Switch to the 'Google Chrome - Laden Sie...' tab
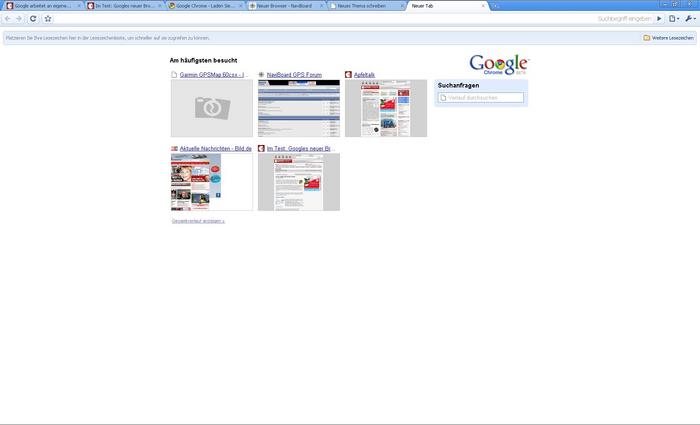 point(205,6)
